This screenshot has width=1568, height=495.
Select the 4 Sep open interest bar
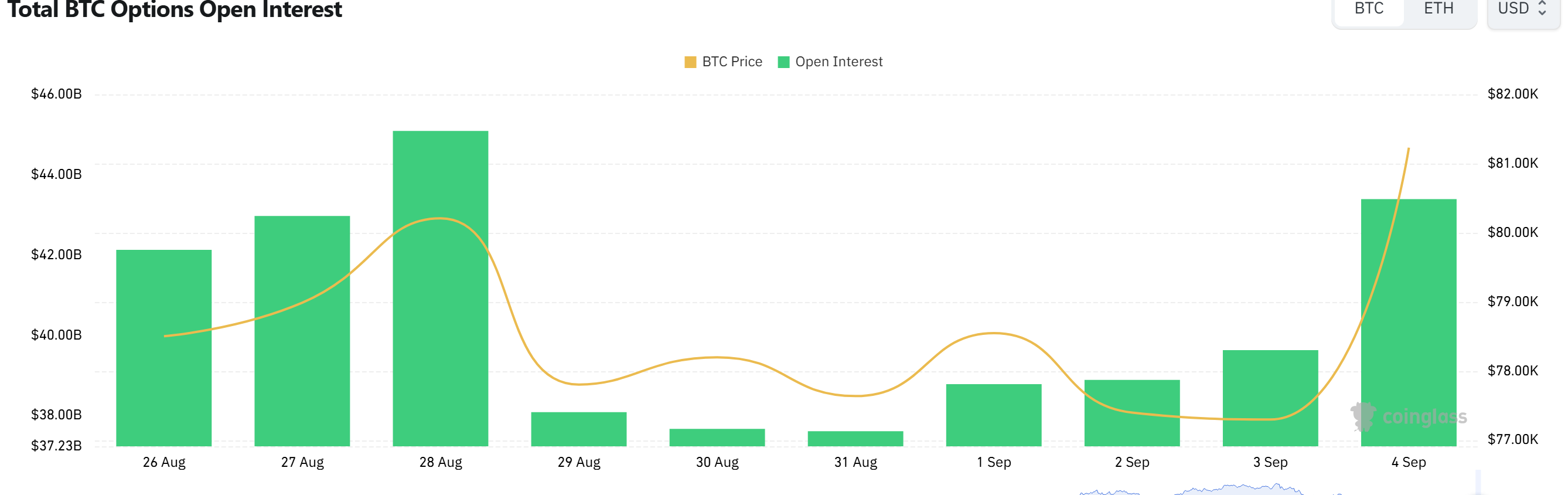pyautogui.click(x=1409, y=323)
